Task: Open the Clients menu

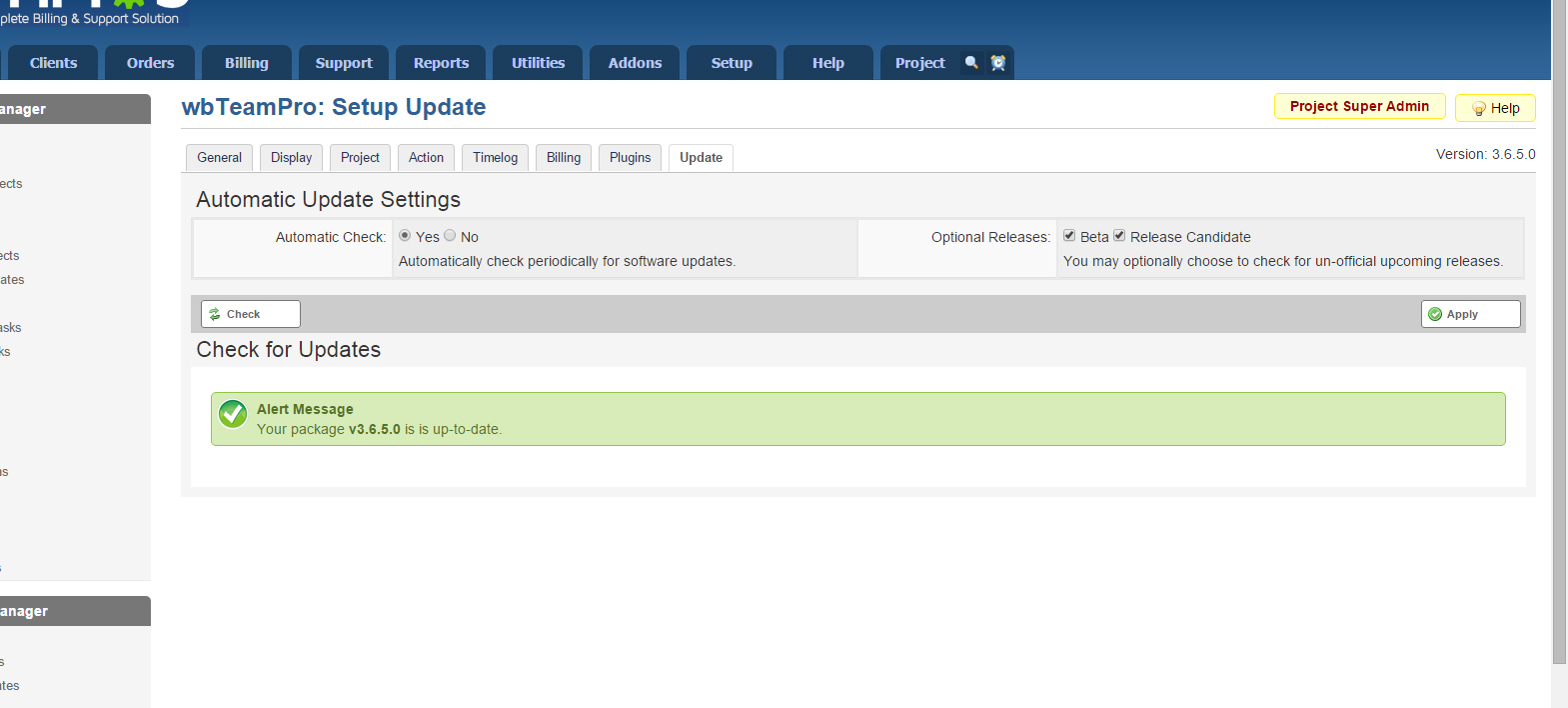Action: 53,62
